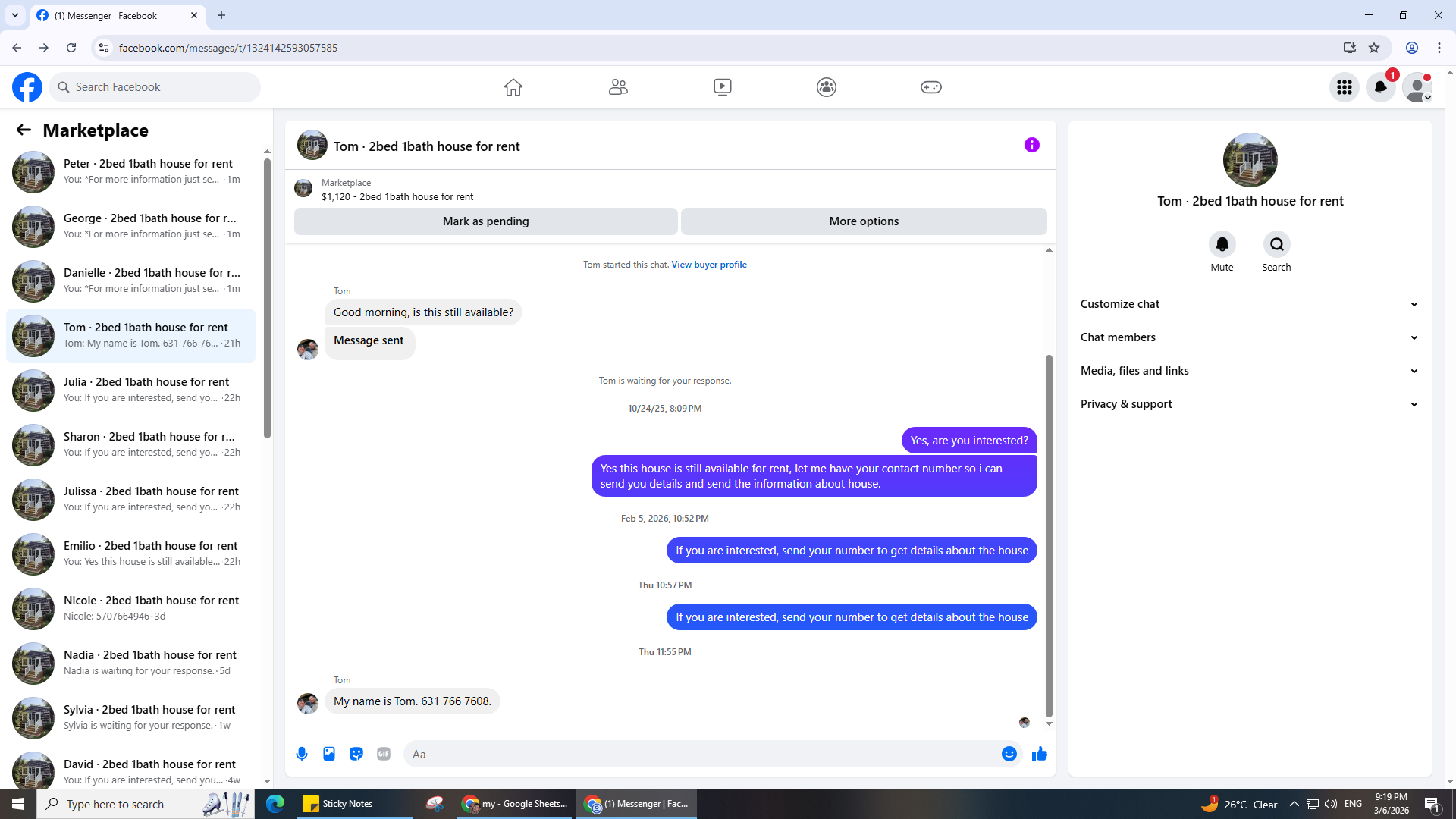
Task: Search within the conversation
Action: [1276, 245]
